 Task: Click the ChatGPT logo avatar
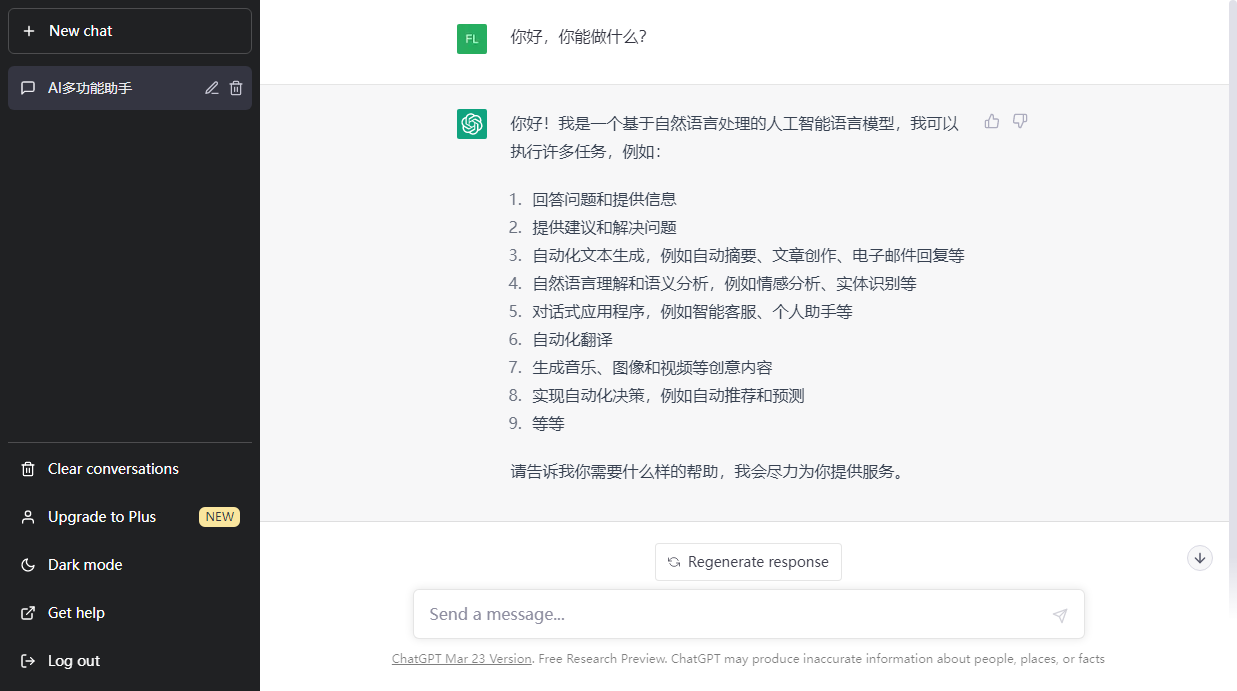click(x=472, y=124)
